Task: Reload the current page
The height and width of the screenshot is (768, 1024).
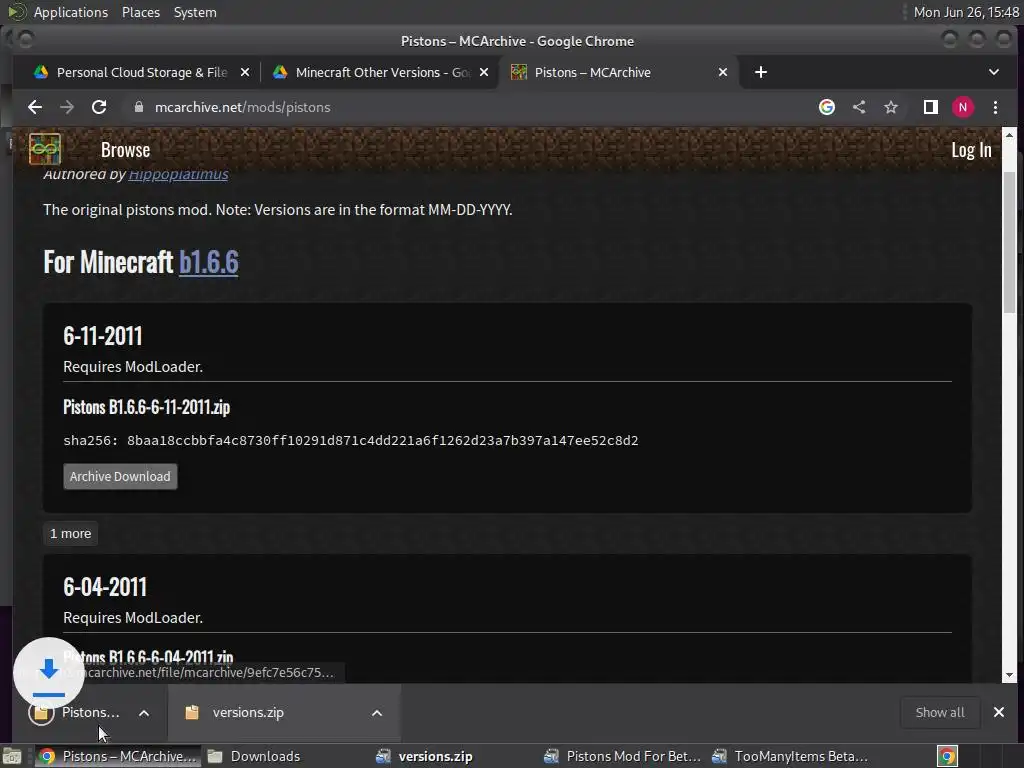Action: tap(99, 107)
